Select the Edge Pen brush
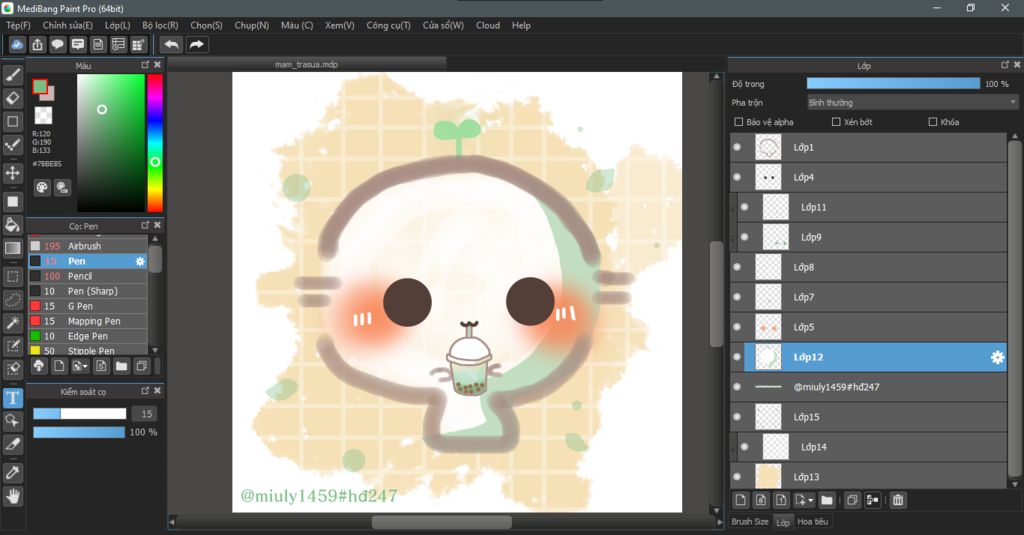Image resolution: width=1024 pixels, height=535 pixels. pyautogui.click(x=88, y=336)
